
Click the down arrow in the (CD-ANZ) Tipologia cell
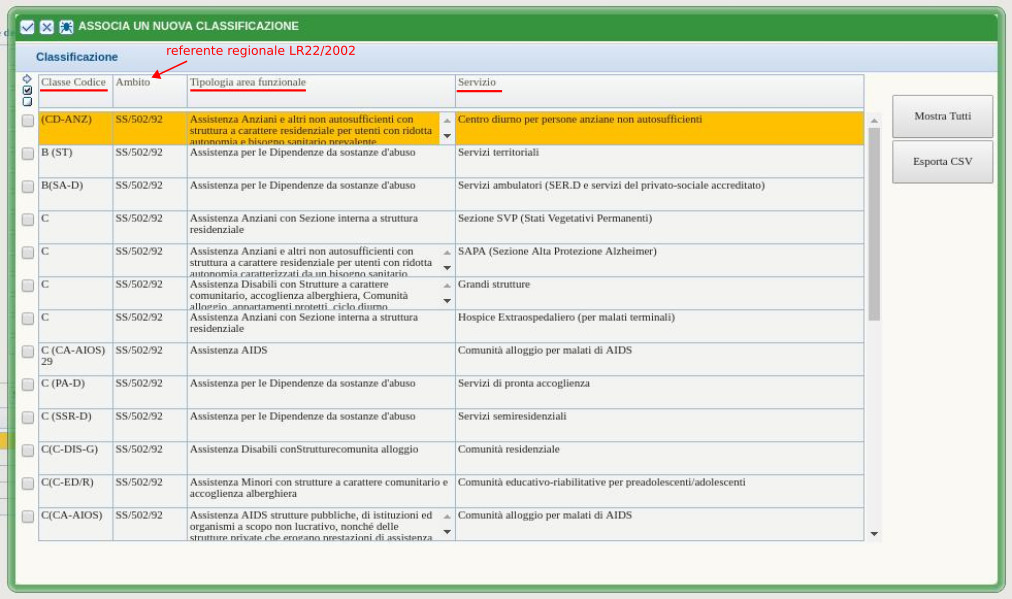click(x=447, y=136)
